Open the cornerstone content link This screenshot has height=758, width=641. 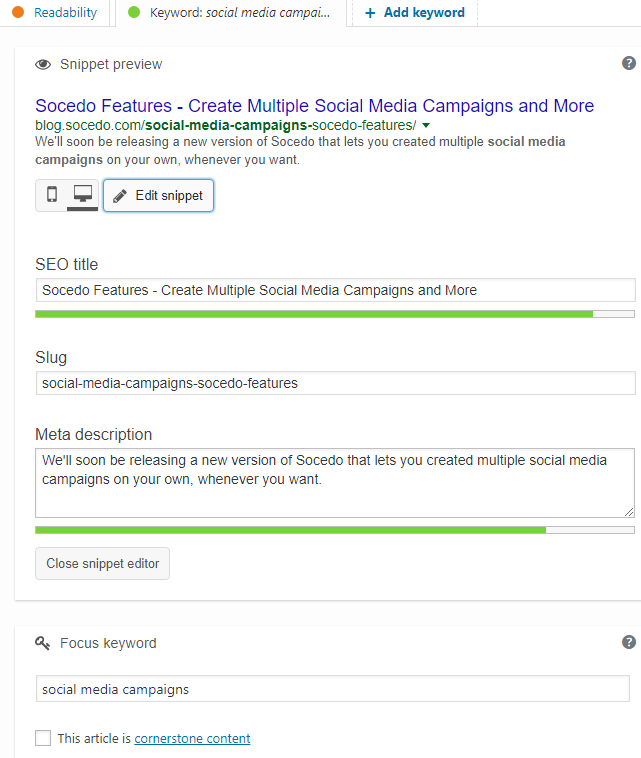[192, 739]
